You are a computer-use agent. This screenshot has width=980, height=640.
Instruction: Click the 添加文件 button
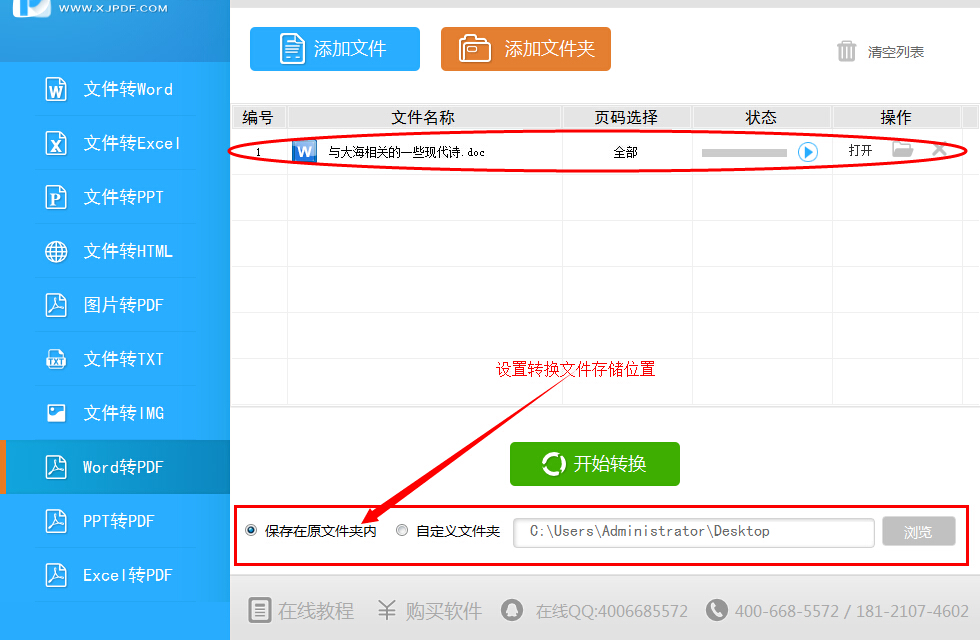335,49
